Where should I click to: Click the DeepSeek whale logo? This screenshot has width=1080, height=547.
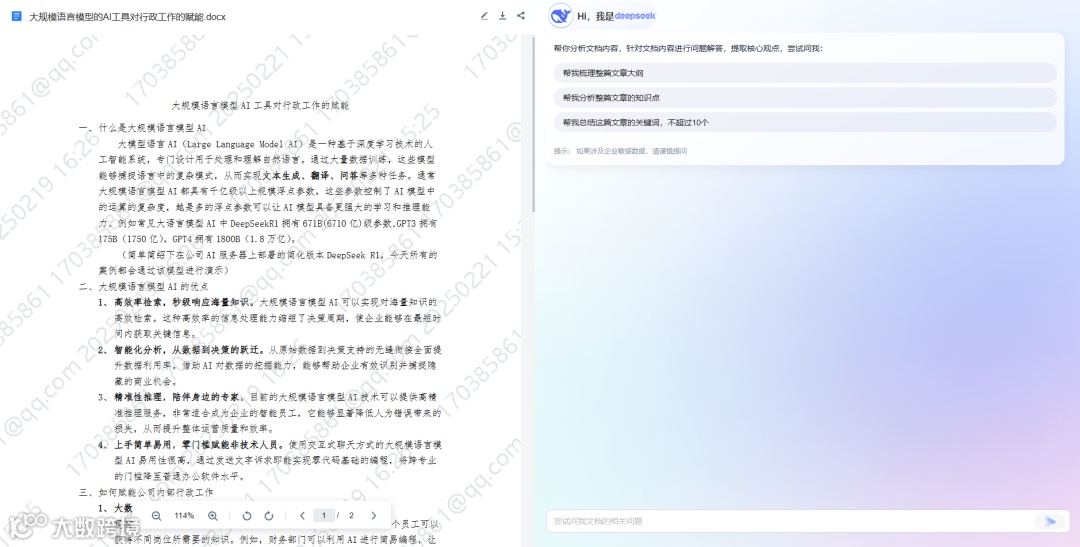(561, 16)
